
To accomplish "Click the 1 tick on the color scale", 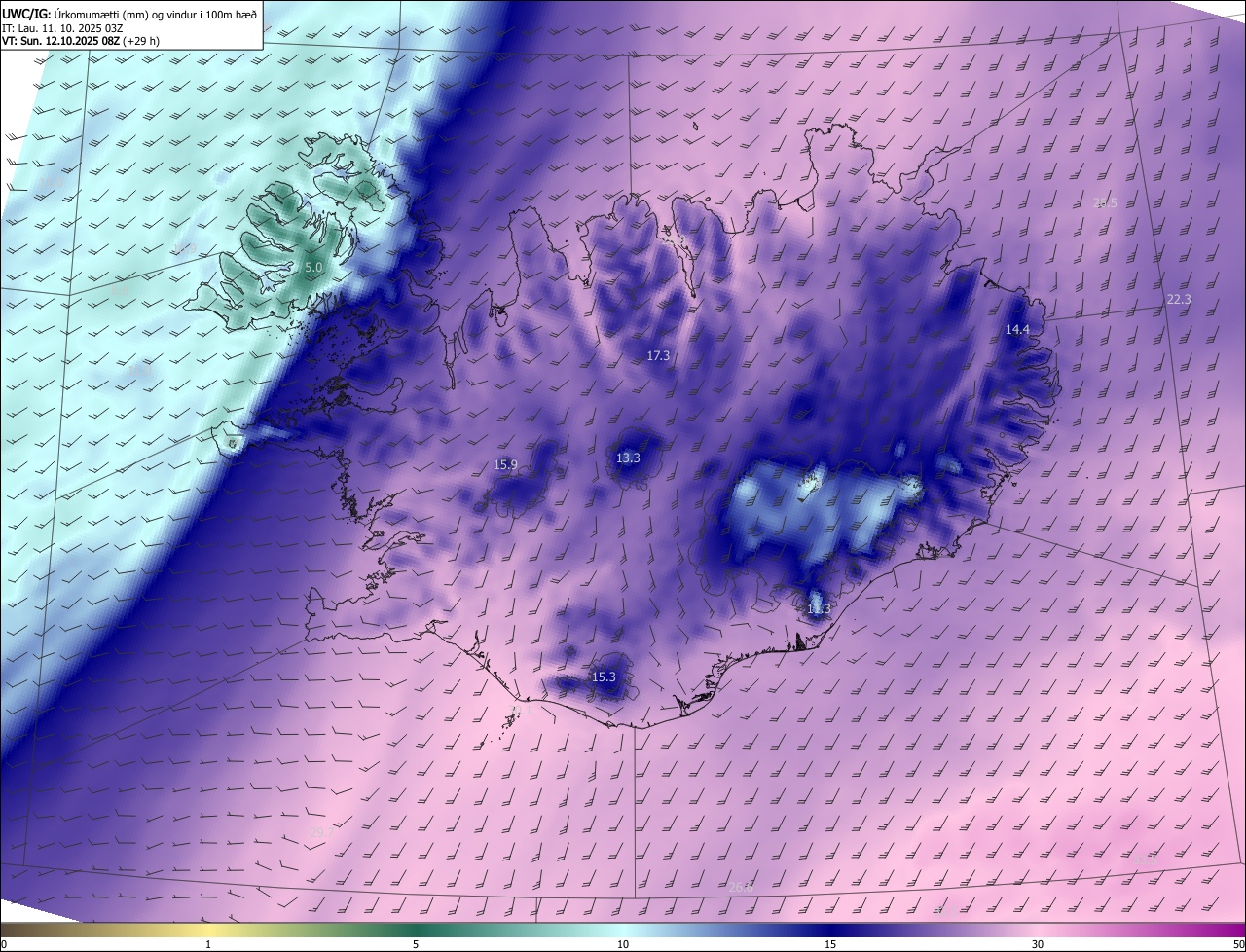I will pos(208,944).
